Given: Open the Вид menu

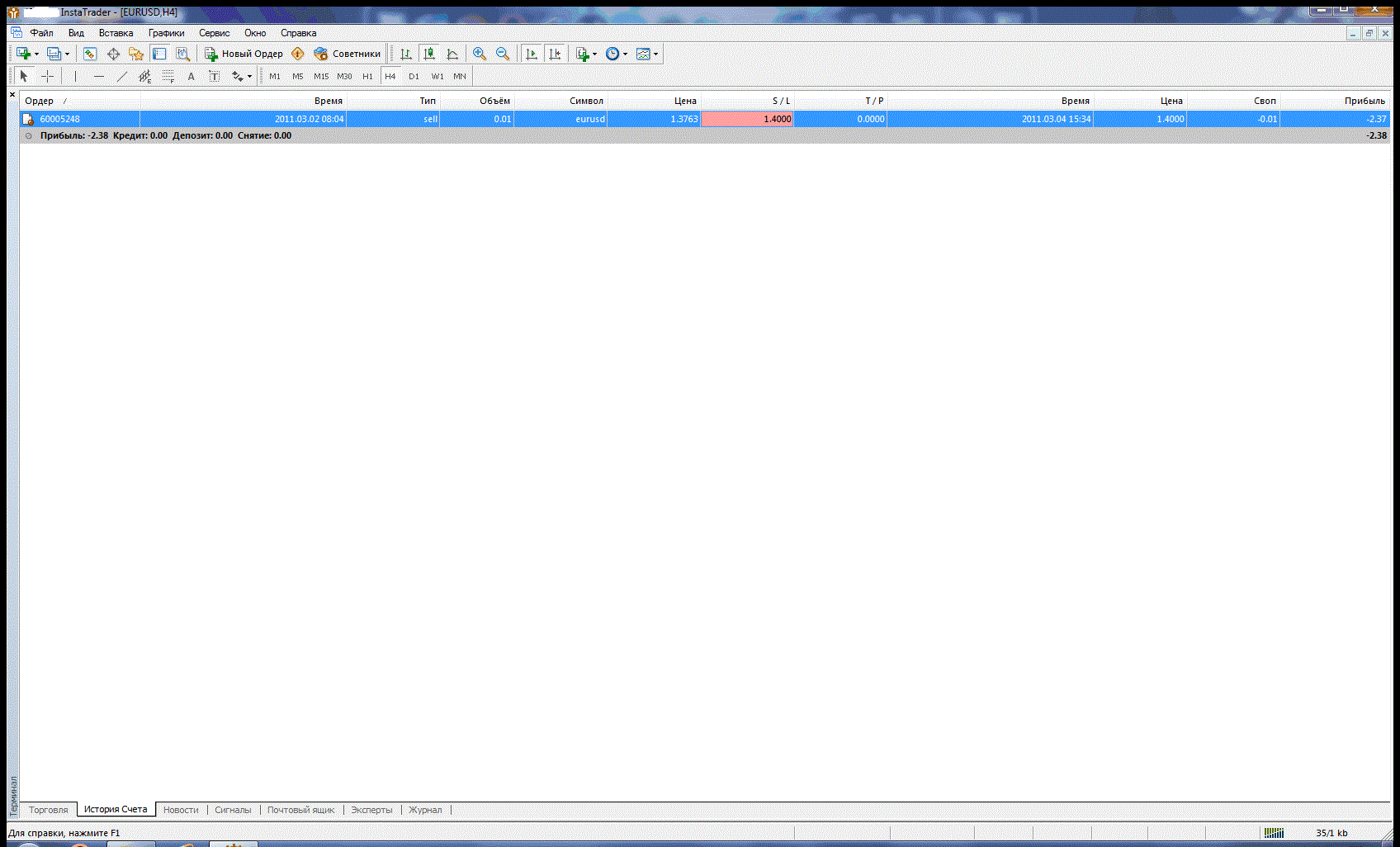Looking at the screenshot, I should pyautogui.click(x=76, y=33).
